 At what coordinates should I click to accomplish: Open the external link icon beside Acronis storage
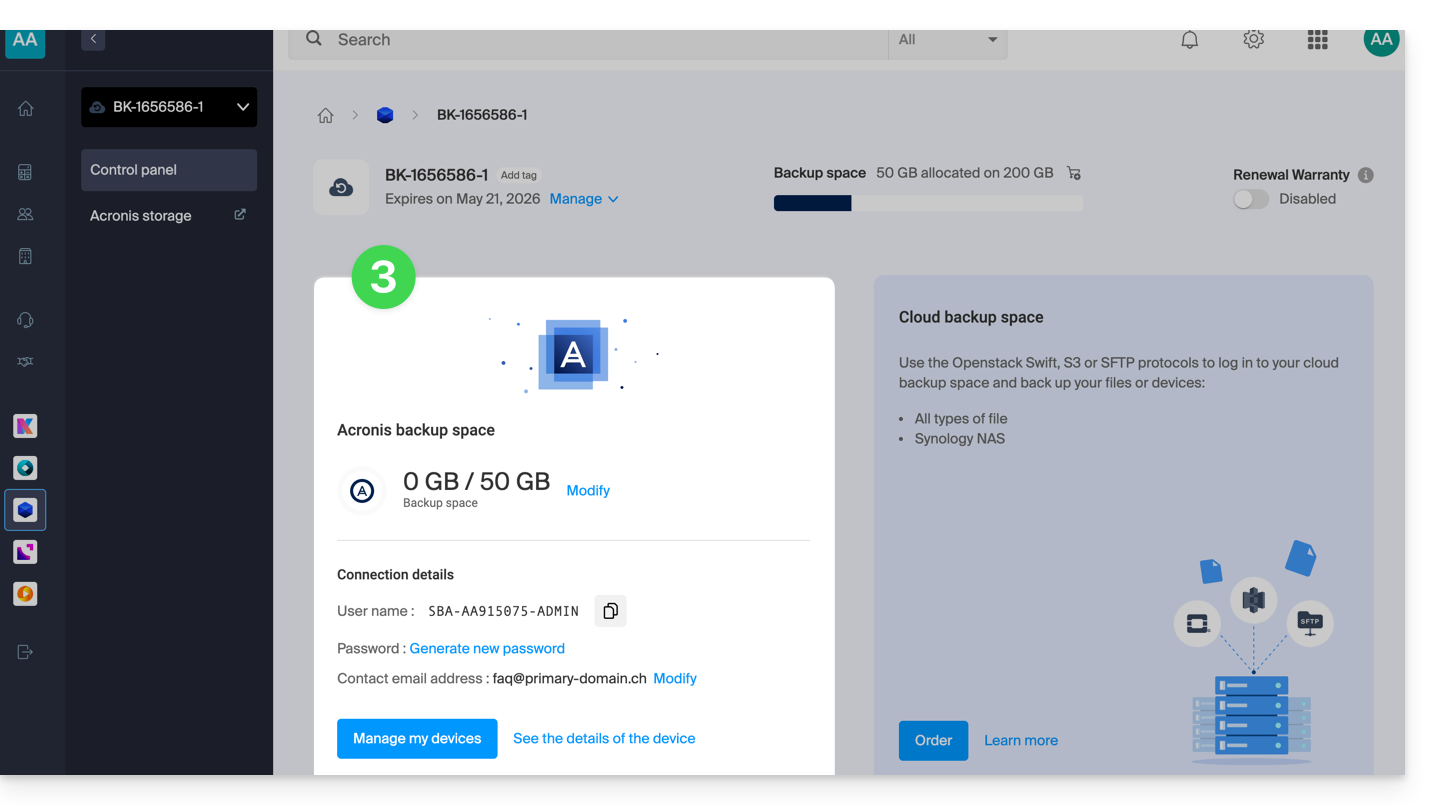[x=240, y=215]
